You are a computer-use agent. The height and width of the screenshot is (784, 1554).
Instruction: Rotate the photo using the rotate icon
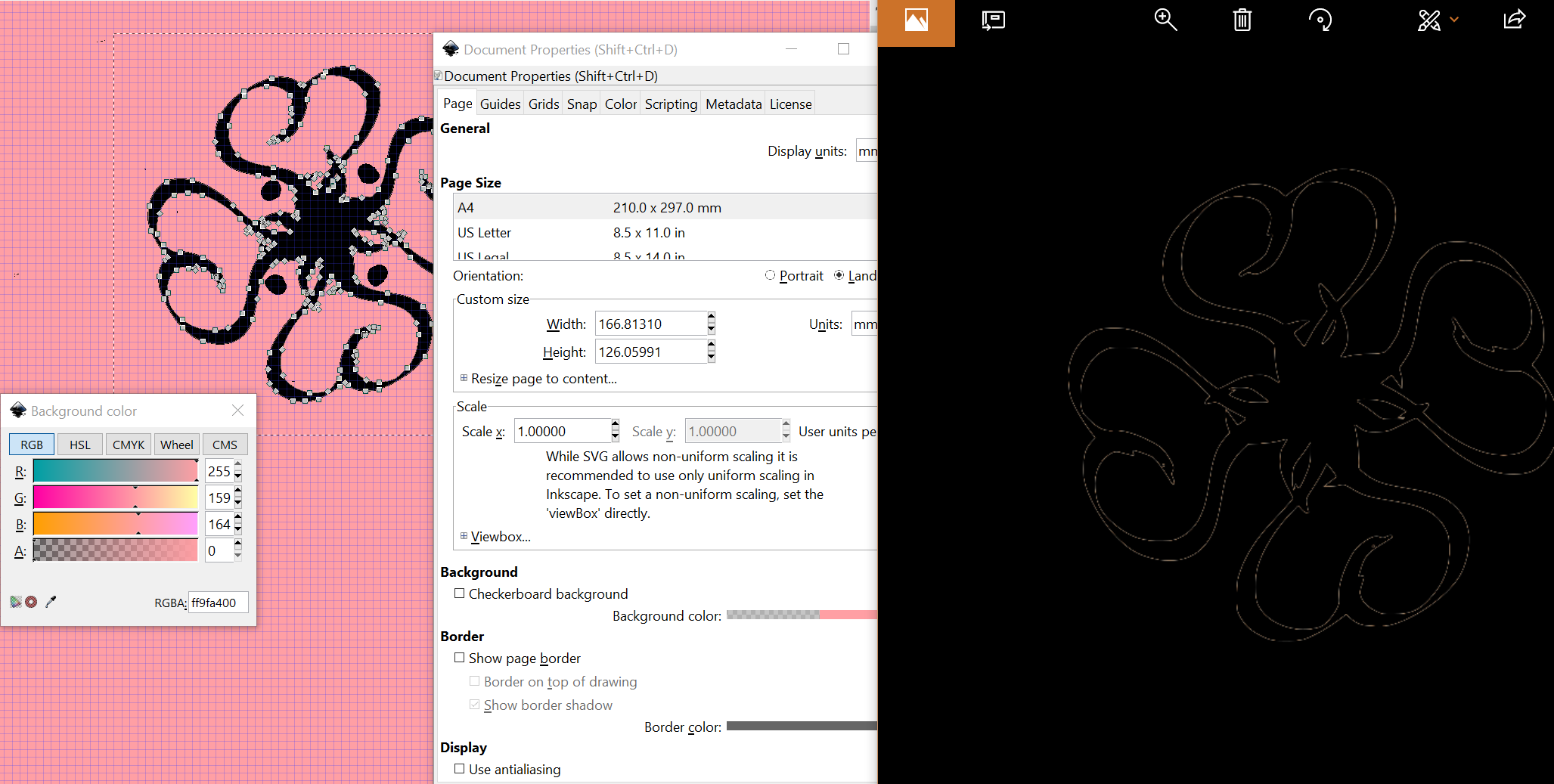(x=1320, y=20)
